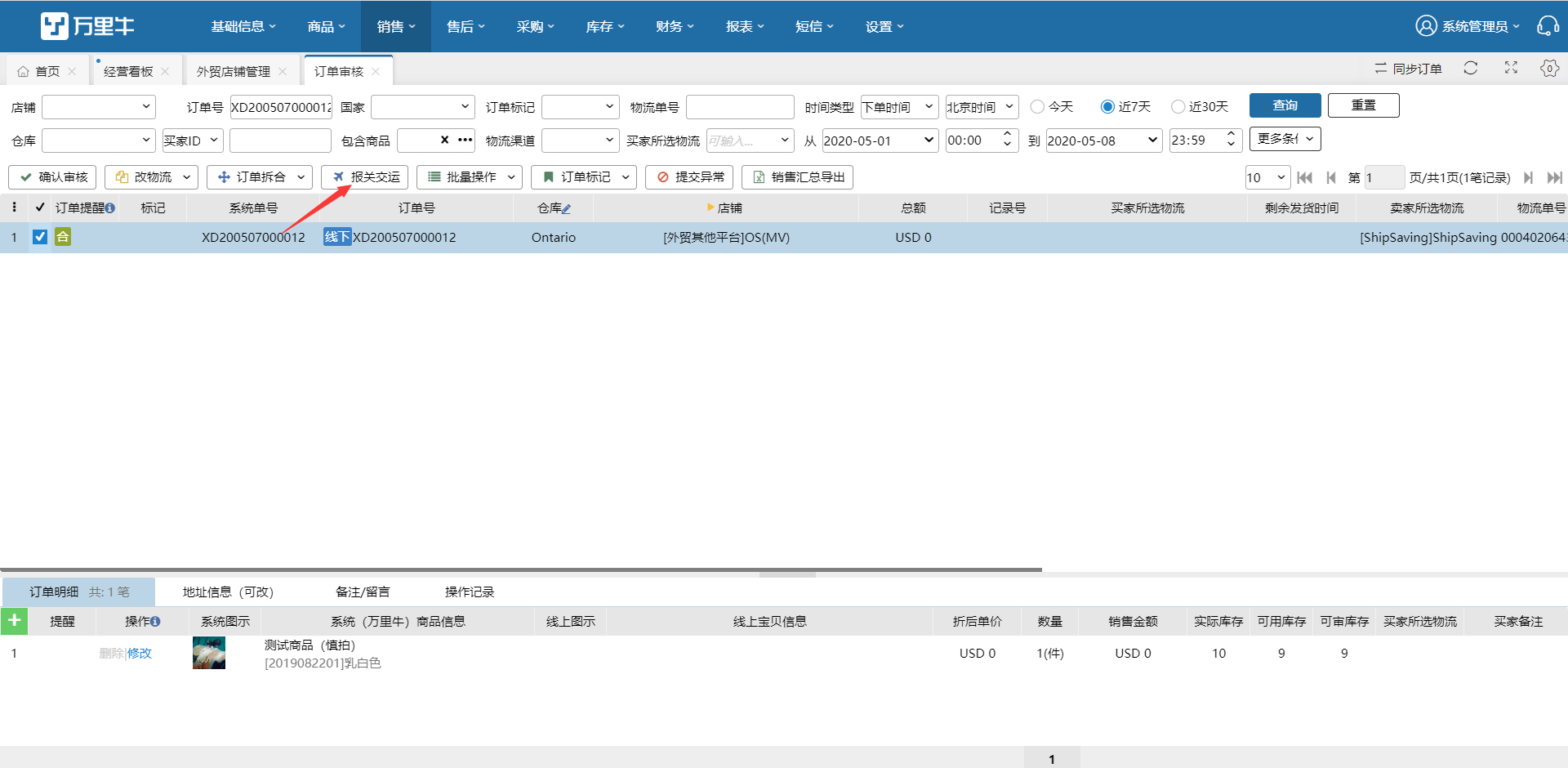1568x768 pixels.
Task: Click the 修改 link in order detail
Action: pyautogui.click(x=140, y=654)
